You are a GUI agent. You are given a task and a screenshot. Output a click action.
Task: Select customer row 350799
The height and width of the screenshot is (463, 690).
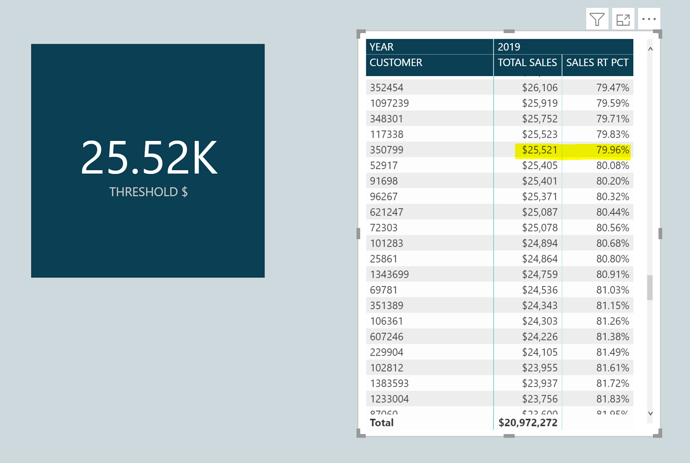point(499,150)
